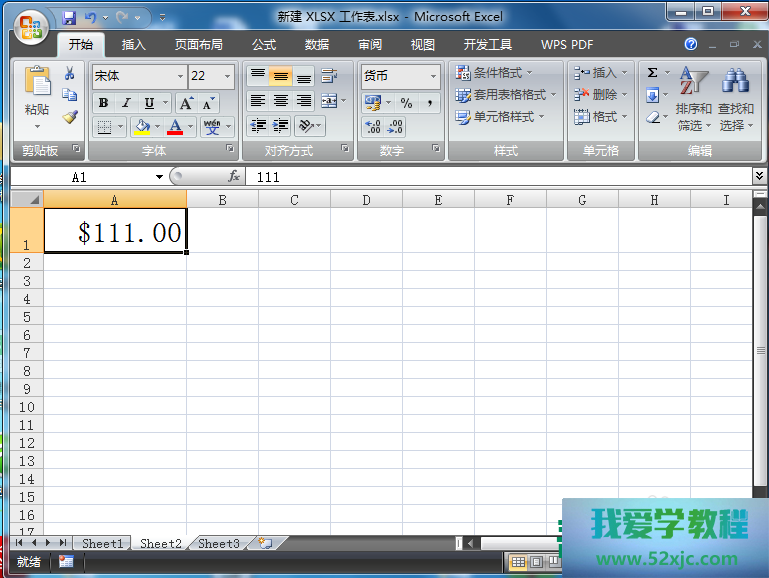Toggle Italic formatting
This screenshot has height=578, width=769.
126,103
